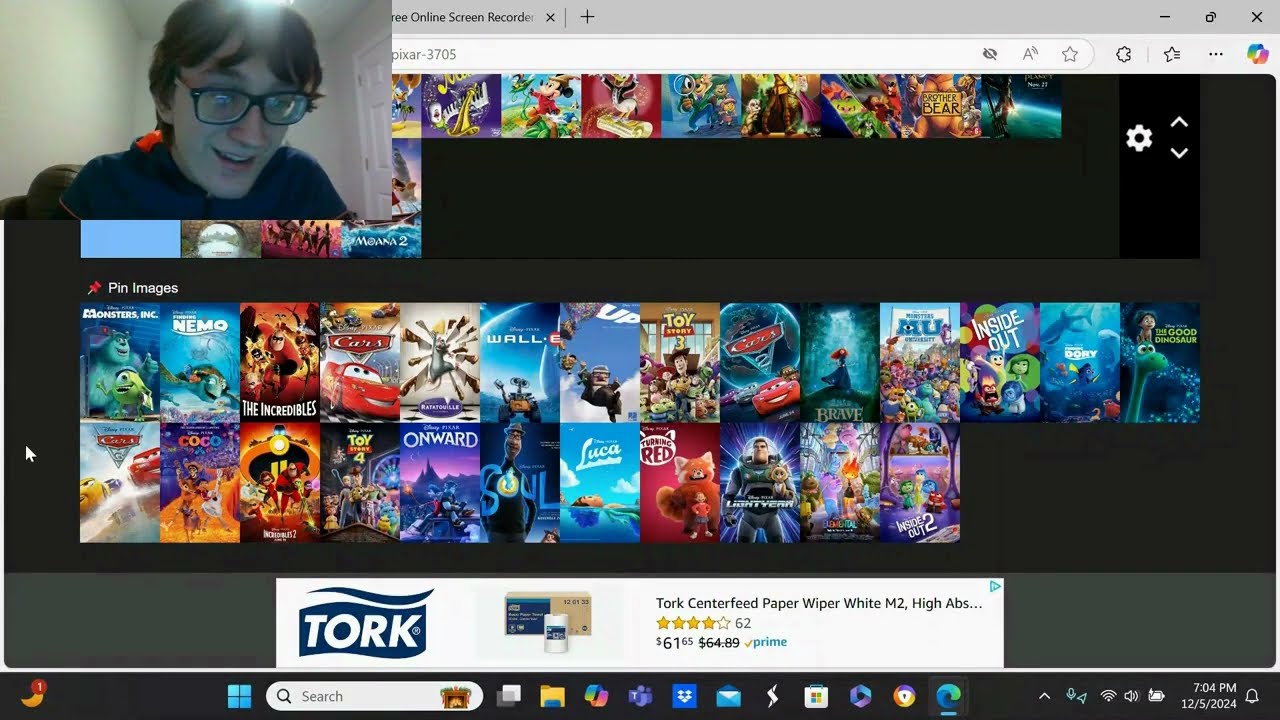This screenshot has height=720, width=1280.
Task: Pick the Toy Story 4 poster
Action: (360, 483)
